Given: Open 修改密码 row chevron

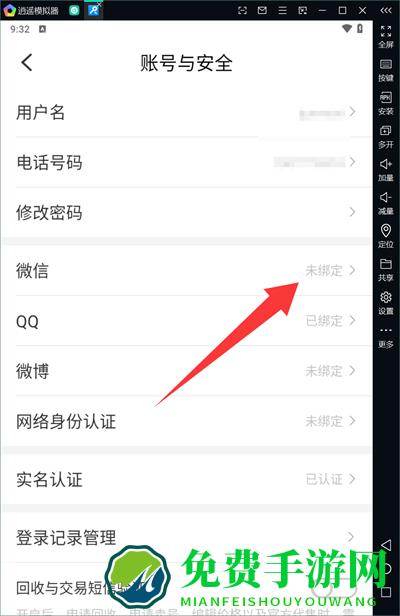Looking at the screenshot, I should (352, 212).
